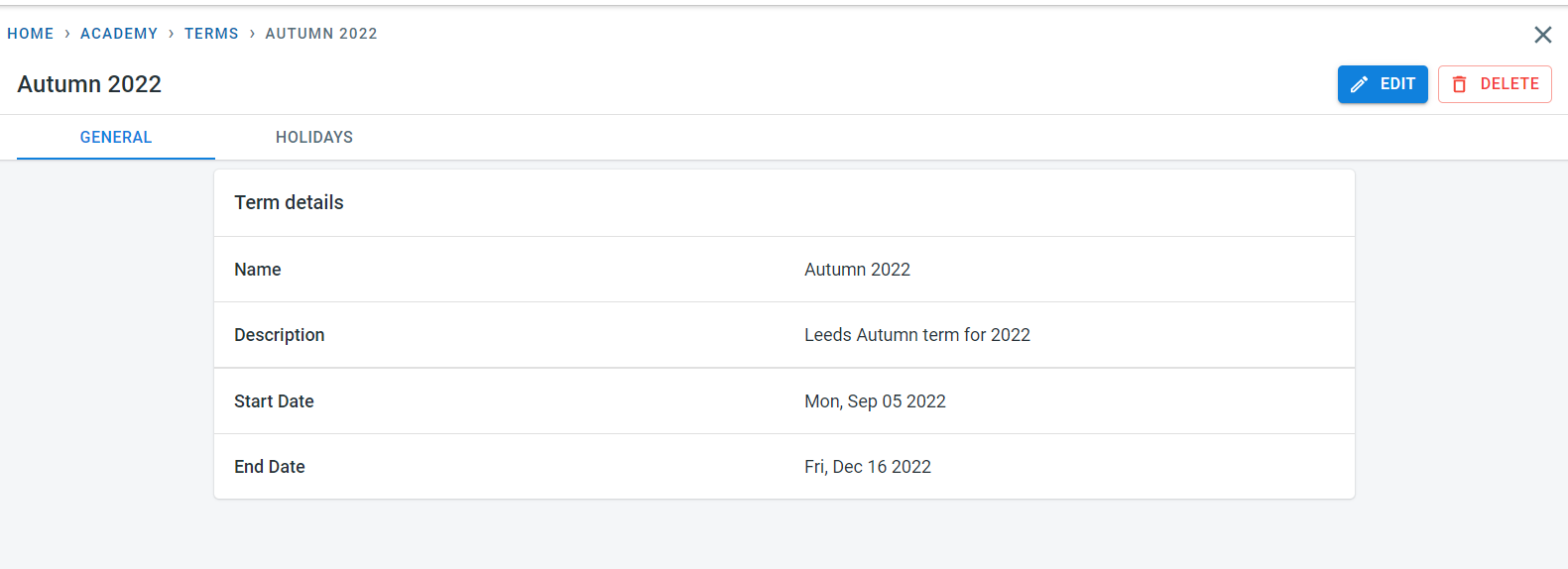Select the General tab

pyautogui.click(x=116, y=137)
